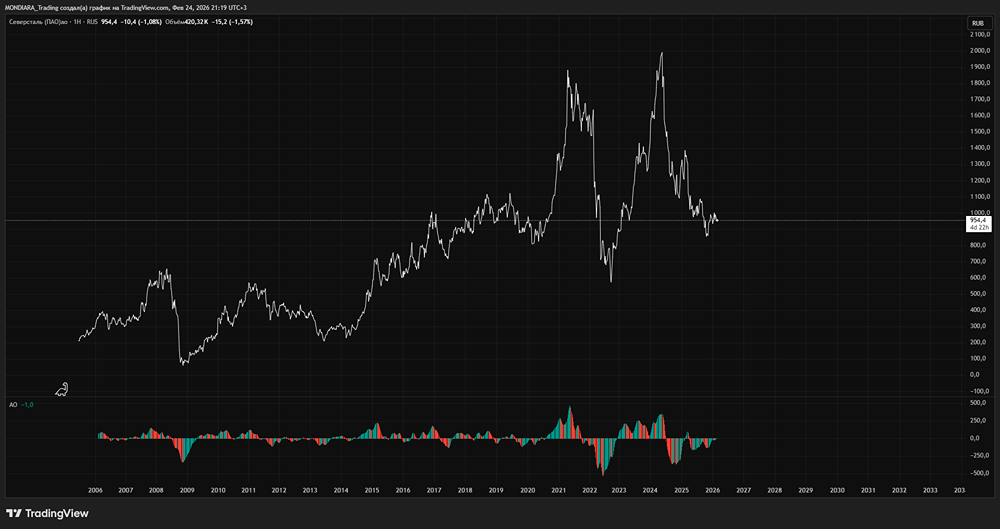This screenshot has width=1000, height=529.
Task: Click the 2 000,0 price axis label
Action: (x=979, y=51)
